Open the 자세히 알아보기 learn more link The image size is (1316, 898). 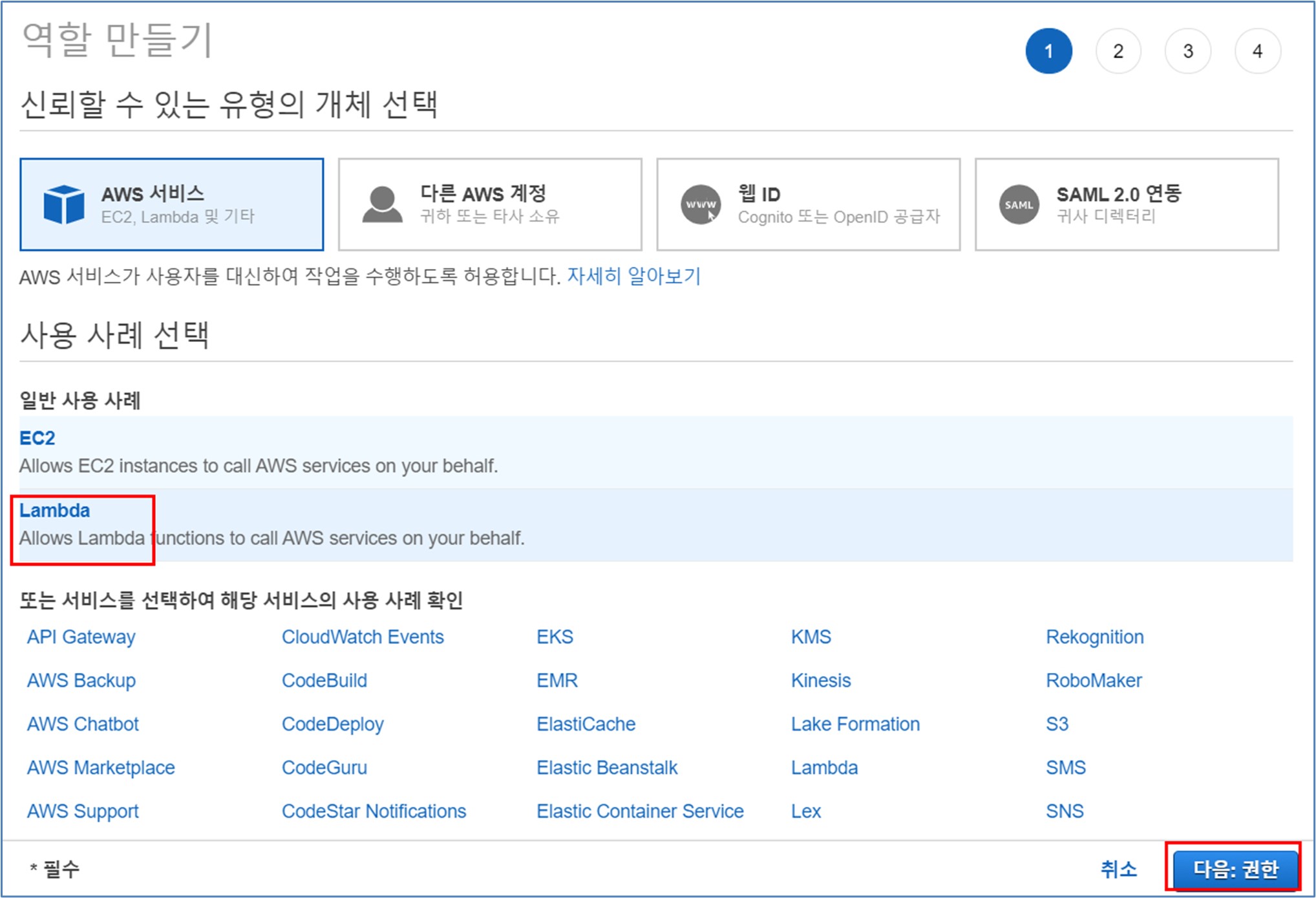coord(633,277)
